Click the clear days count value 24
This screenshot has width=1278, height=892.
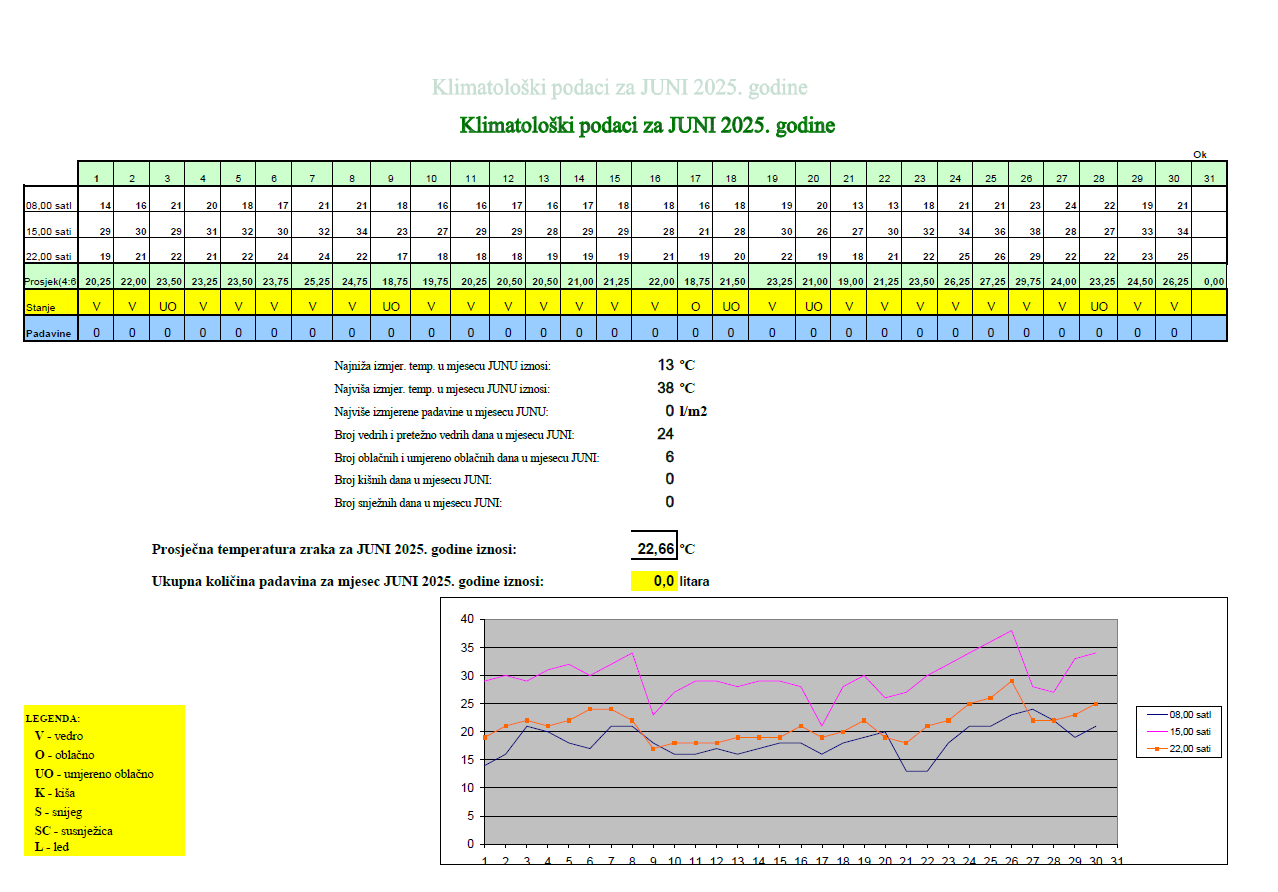pyautogui.click(x=665, y=434)
